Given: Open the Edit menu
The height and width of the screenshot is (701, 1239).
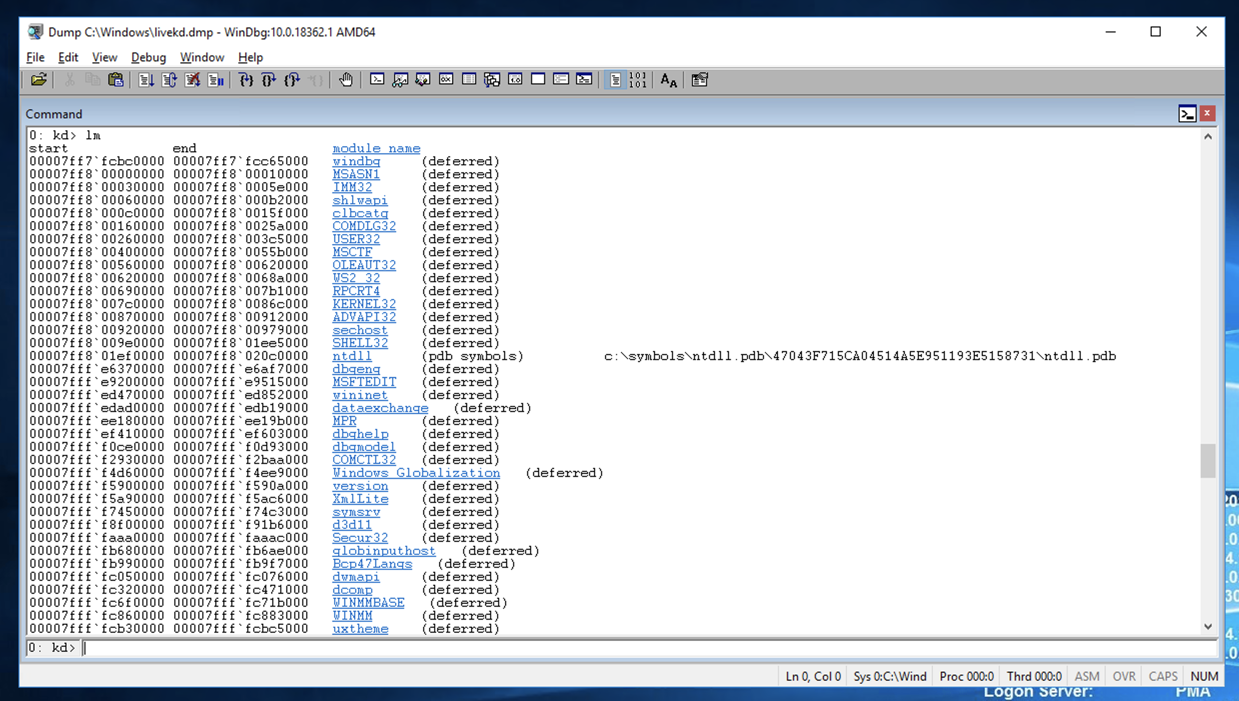Looking at the screenshot, I should point(68,57).
